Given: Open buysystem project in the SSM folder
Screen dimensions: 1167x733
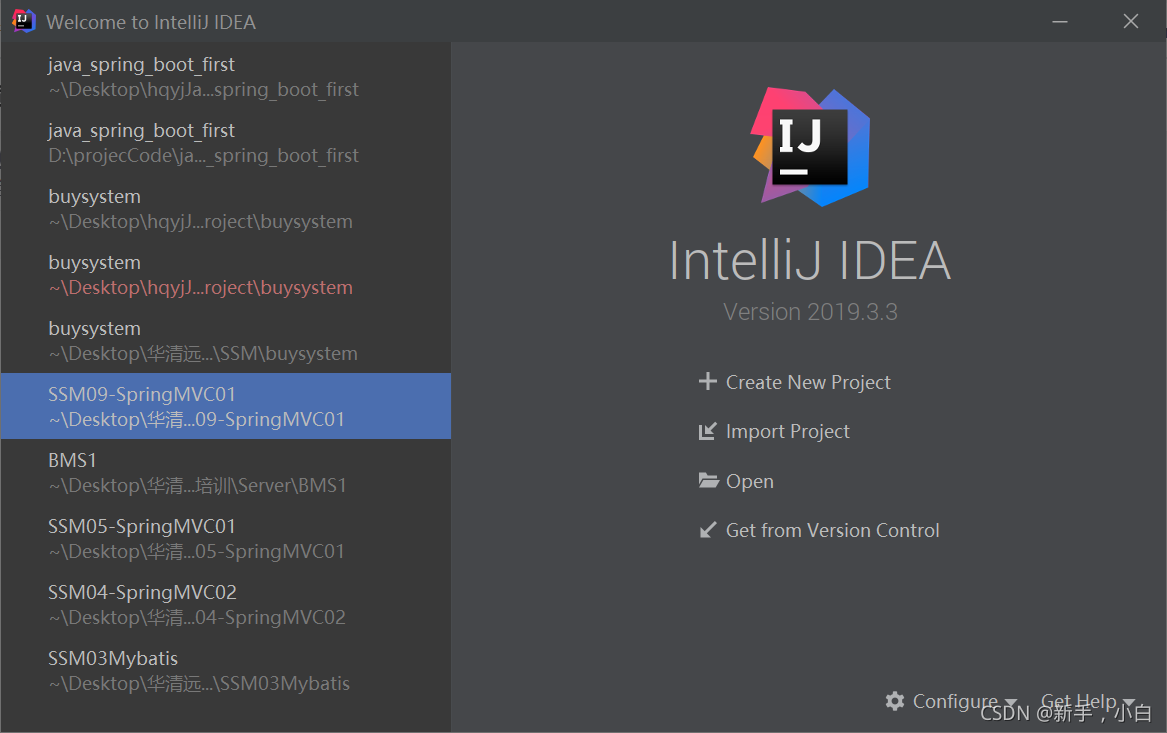Looking at the screenshot, I should pyautogui.click(x=226, y=341).
